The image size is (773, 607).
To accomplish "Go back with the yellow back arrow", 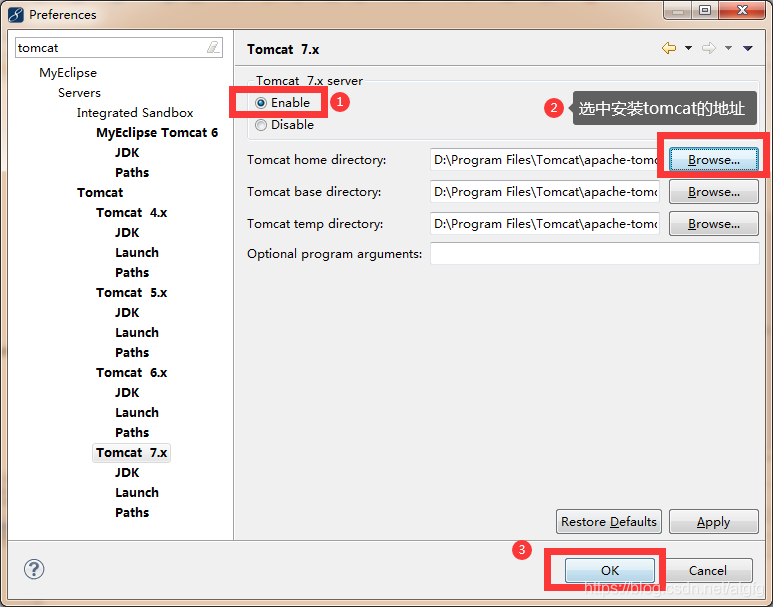I will pos(668,48).
